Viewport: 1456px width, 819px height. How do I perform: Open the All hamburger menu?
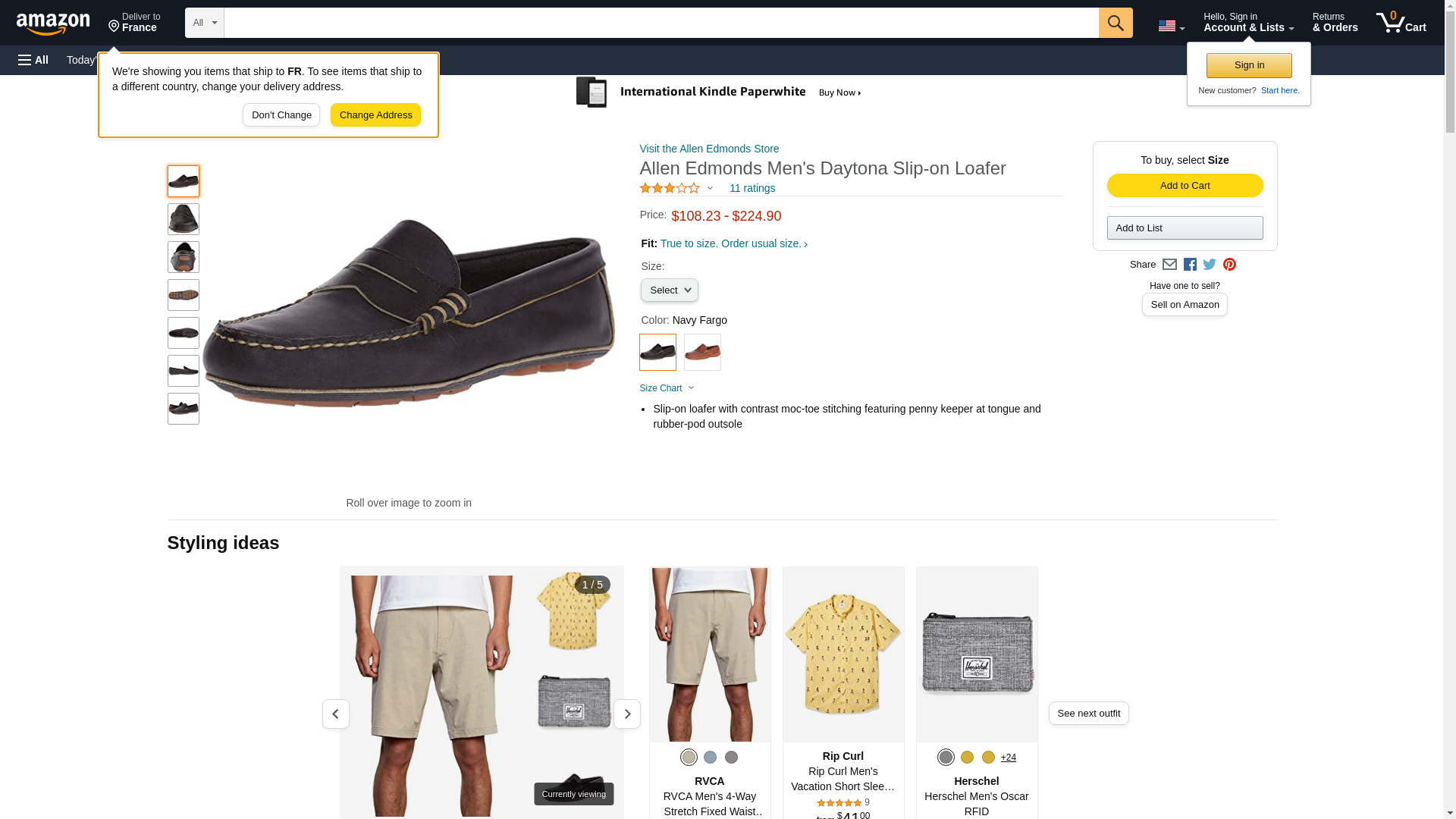[x=33, y=60]
